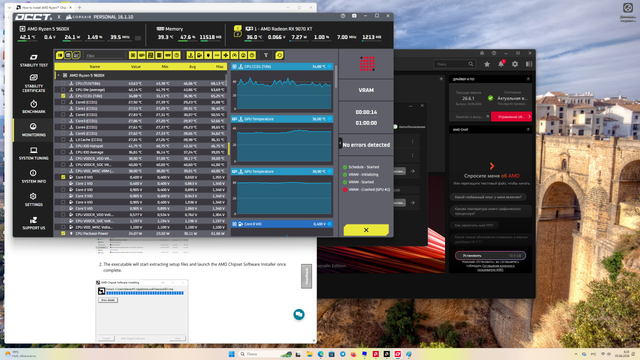Uncheck the CPU Package Power sensor row
640x360 pixels.
[x=63, y=233]
